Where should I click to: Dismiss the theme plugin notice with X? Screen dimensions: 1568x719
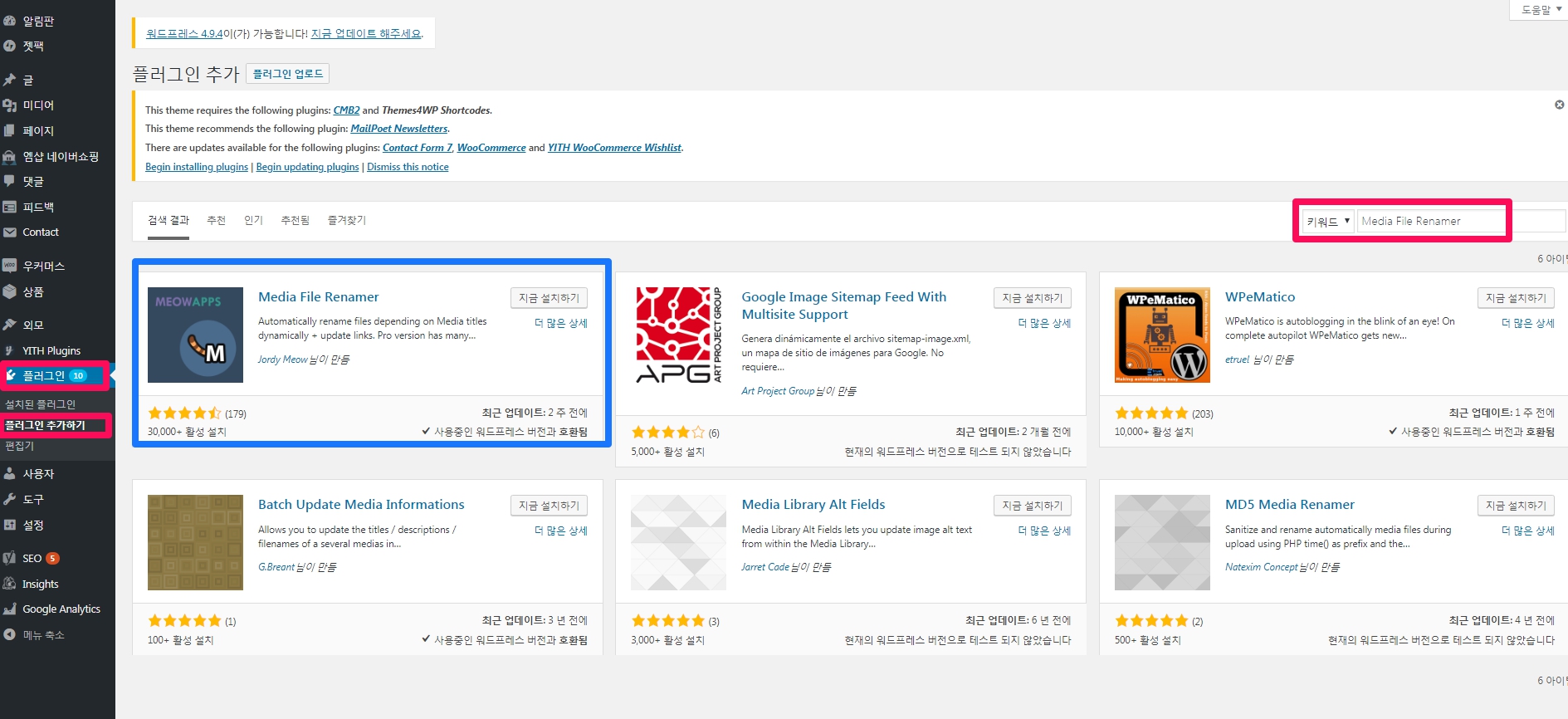(x=1559, y=105)
